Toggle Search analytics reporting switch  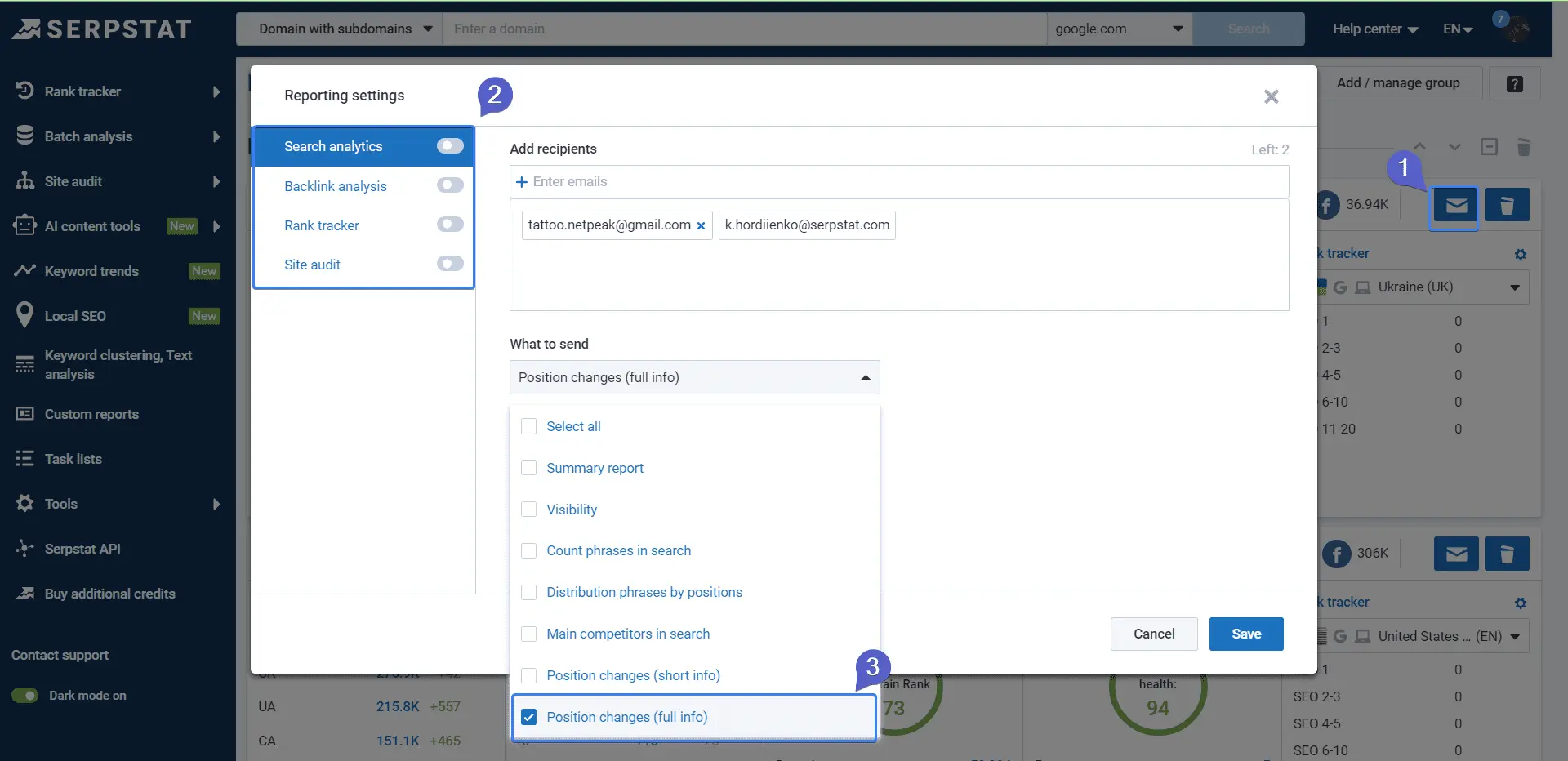tap(450, 145)
